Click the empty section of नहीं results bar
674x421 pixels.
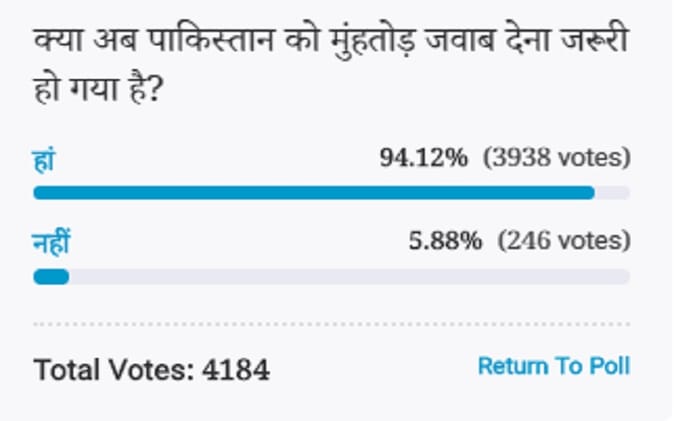tap(349, 276)
